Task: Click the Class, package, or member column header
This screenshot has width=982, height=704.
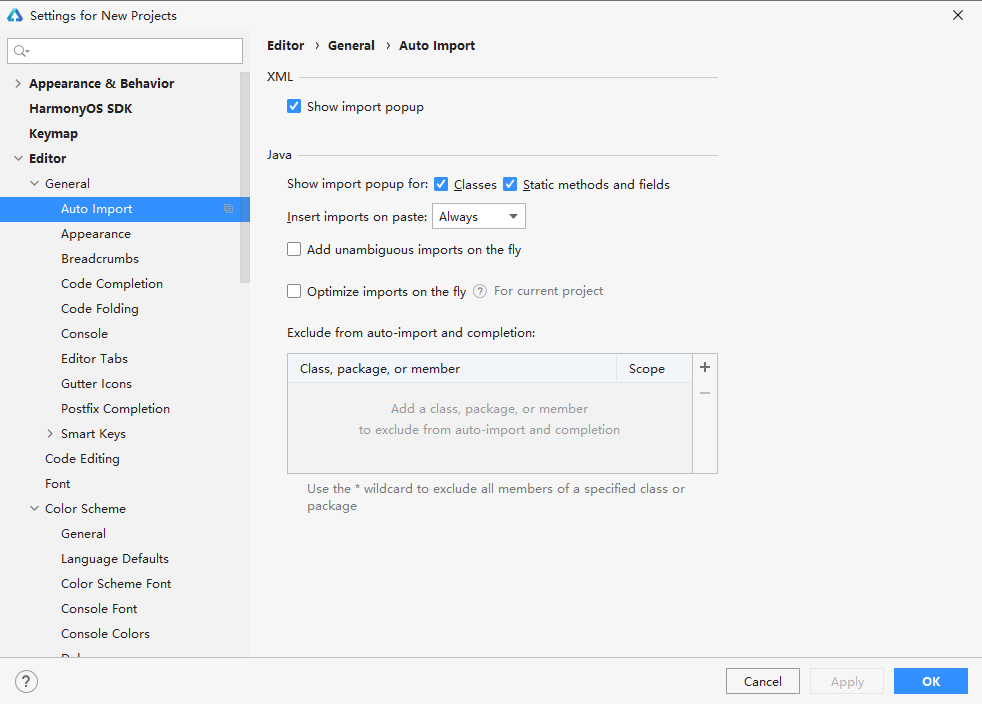Action: click(452, 368)
